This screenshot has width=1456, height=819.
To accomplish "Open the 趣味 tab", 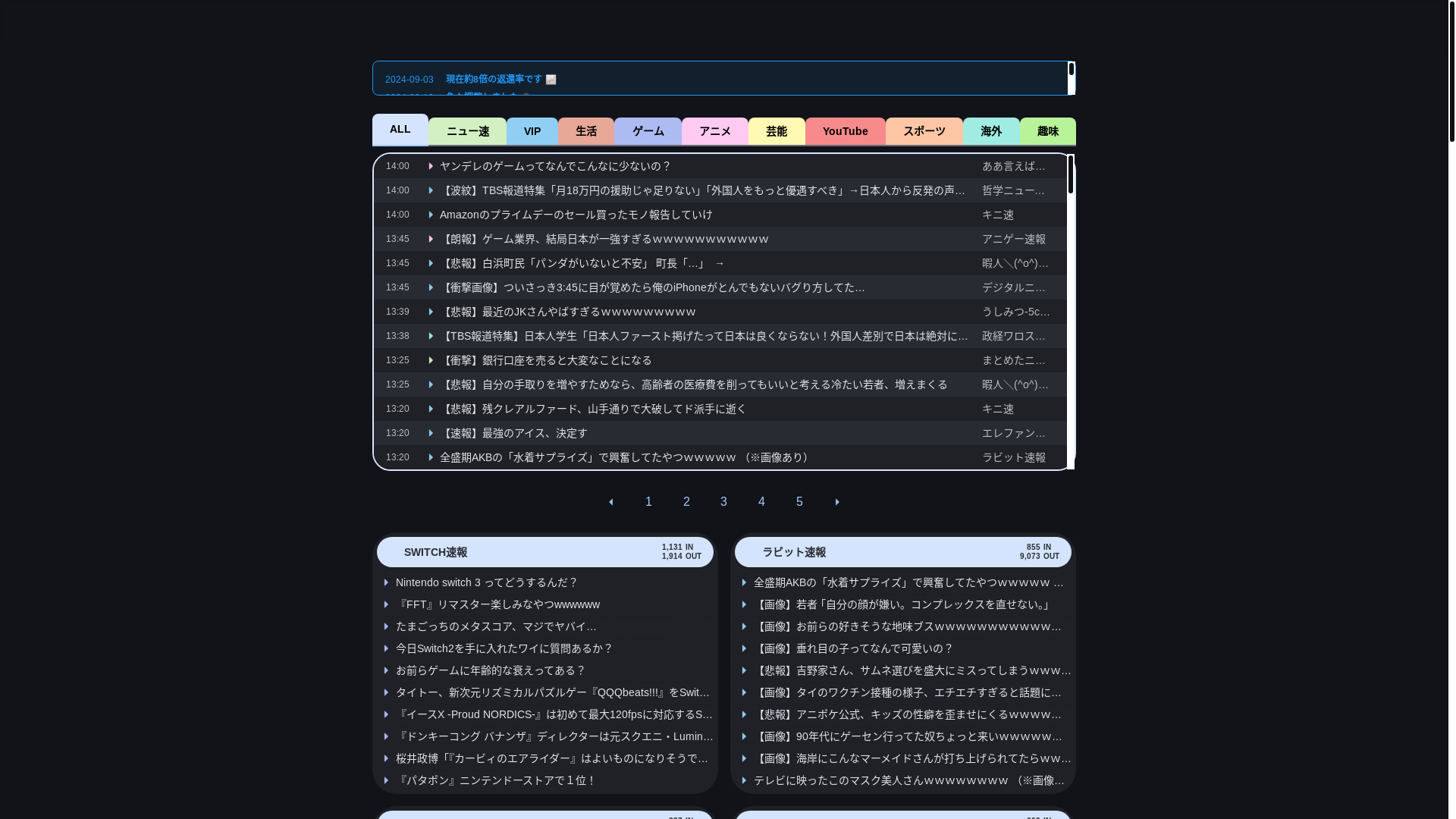I will [x=1048, y=131].
